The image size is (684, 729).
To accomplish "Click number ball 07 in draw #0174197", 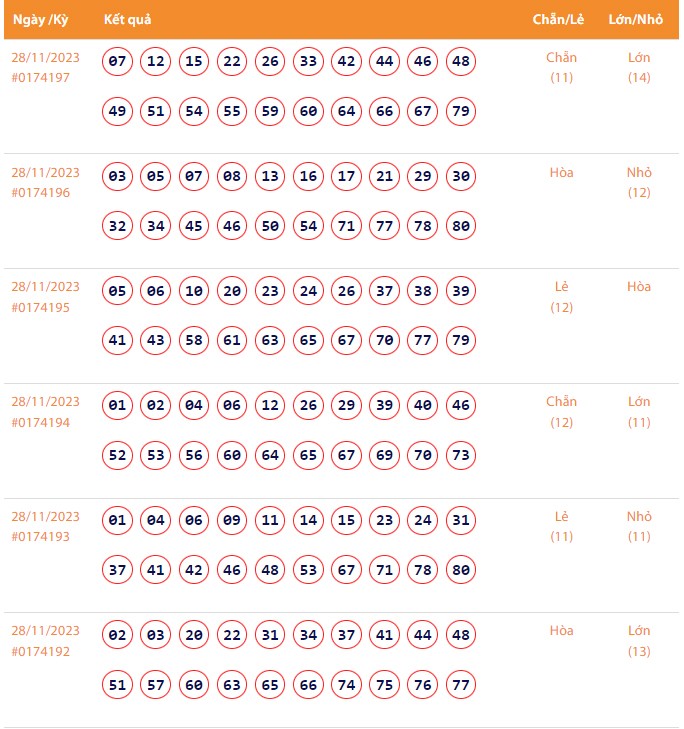I will pos(118,62).
